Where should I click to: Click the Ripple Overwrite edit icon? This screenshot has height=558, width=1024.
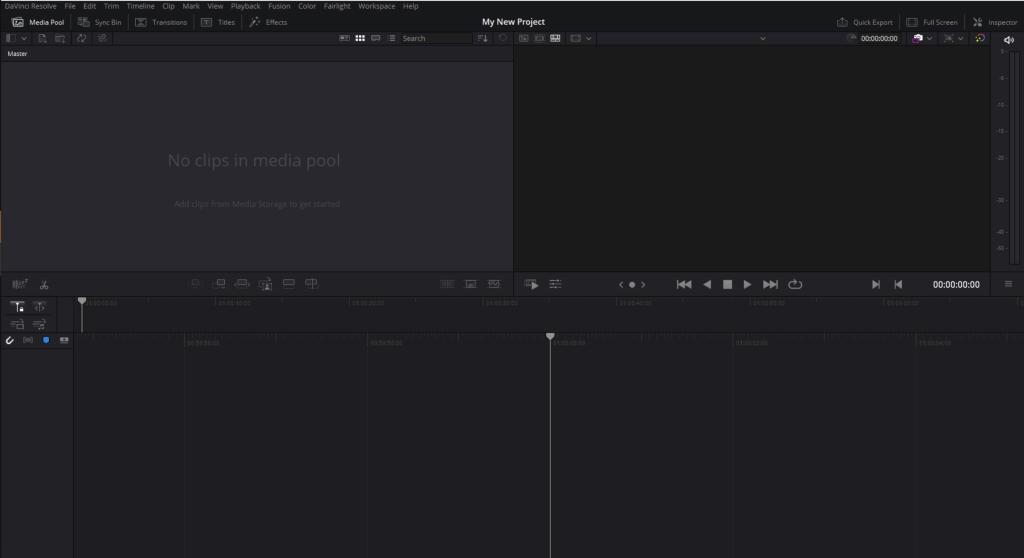[242, 284]
